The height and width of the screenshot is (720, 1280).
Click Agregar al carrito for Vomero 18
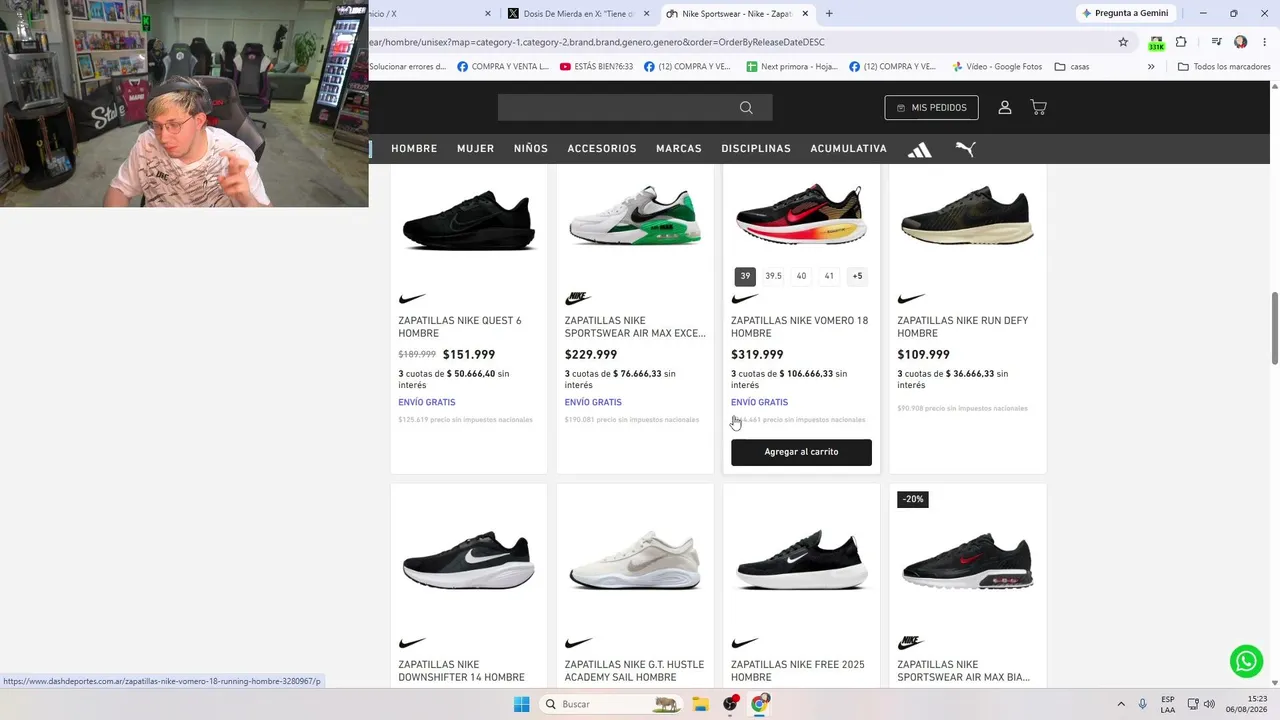pyautogui.click(x=801, y=452)
